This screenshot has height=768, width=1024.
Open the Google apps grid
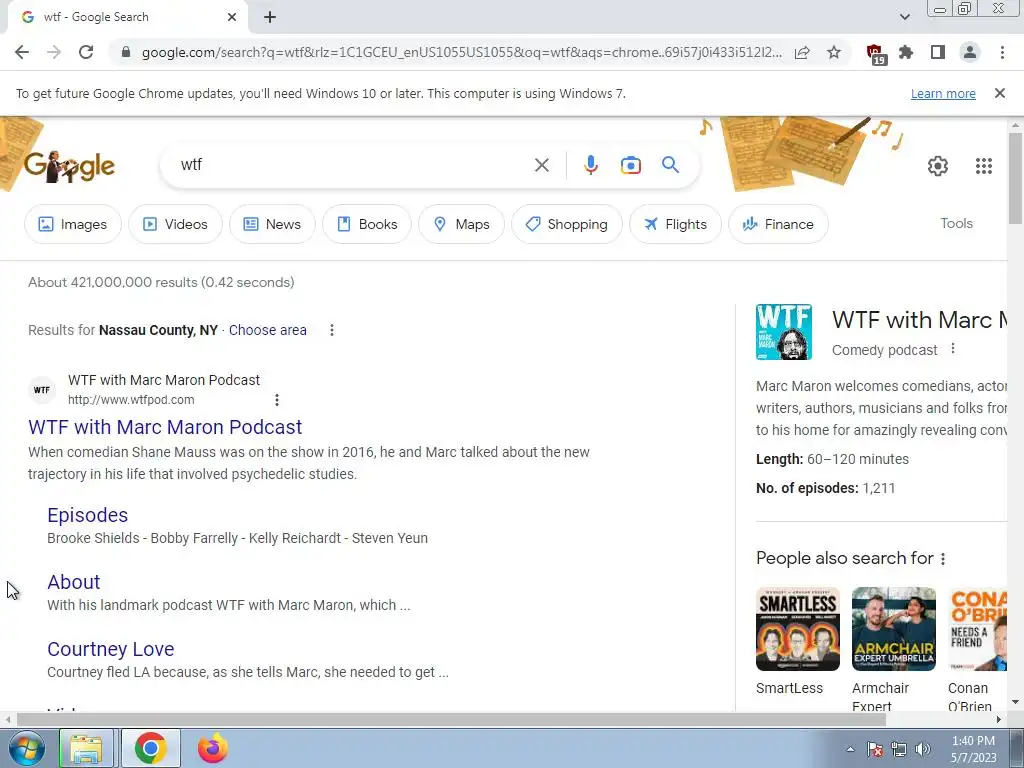point(984,166)
